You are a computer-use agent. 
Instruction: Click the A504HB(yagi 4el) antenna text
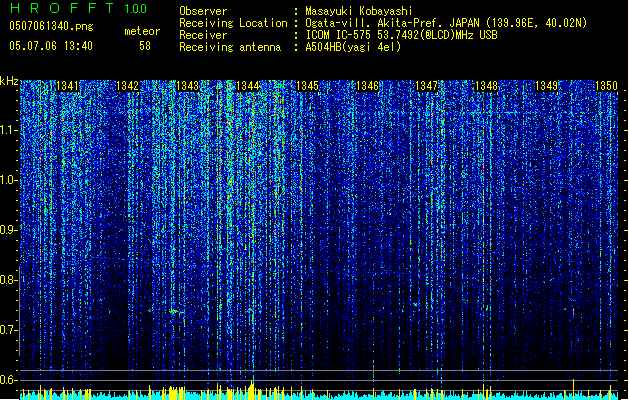[x=353, y=47]
